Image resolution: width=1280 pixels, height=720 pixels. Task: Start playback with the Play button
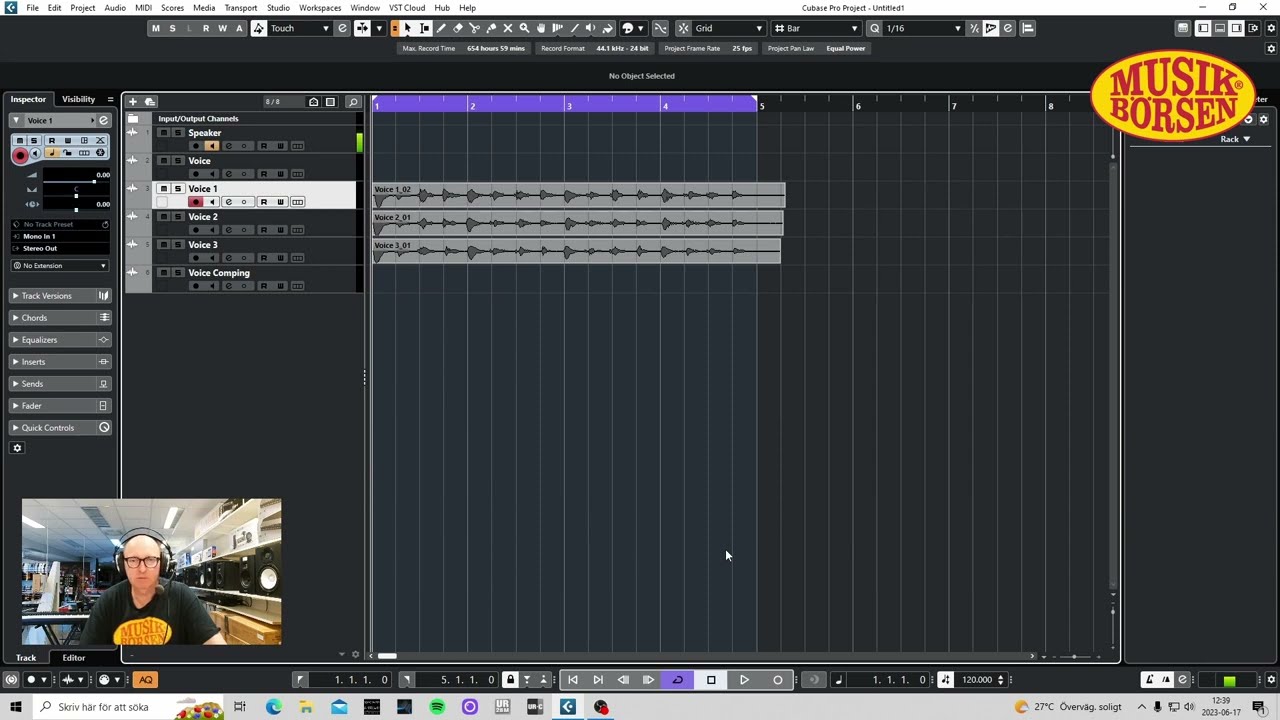[x=744, y=680]
